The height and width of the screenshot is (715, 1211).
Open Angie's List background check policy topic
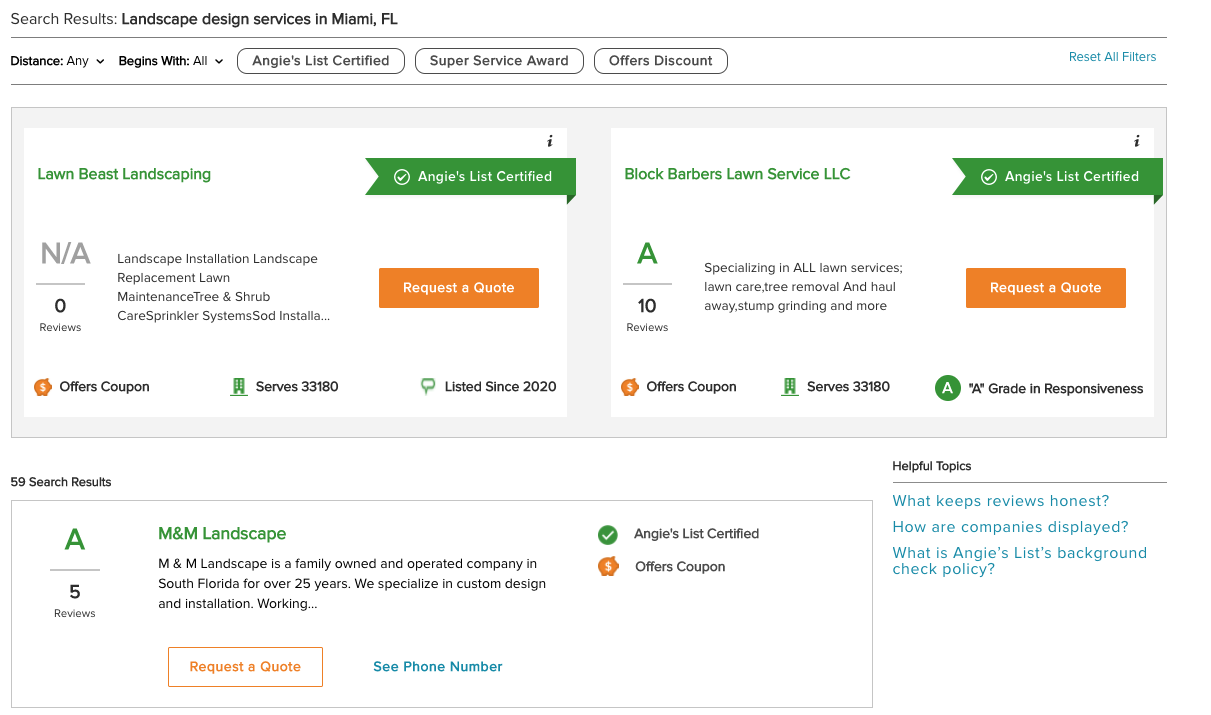[x=1019, y=561]
